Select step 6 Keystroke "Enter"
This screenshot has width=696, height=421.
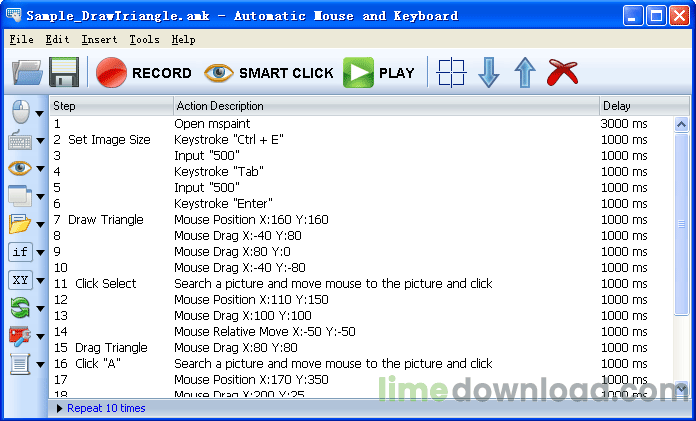pyautogui.click(x=361, y=203)
